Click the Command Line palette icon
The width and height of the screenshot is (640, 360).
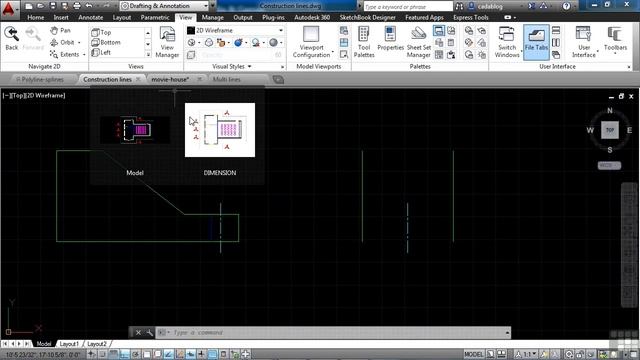click(439, 31)
